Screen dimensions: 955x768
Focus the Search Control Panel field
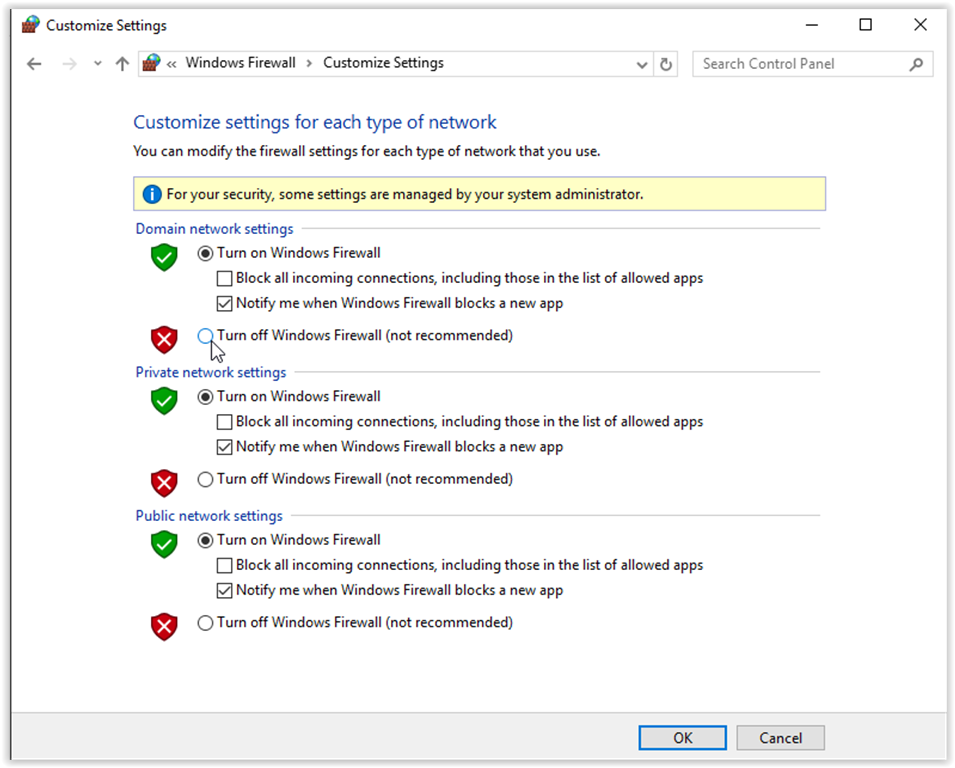coord(812,64)
